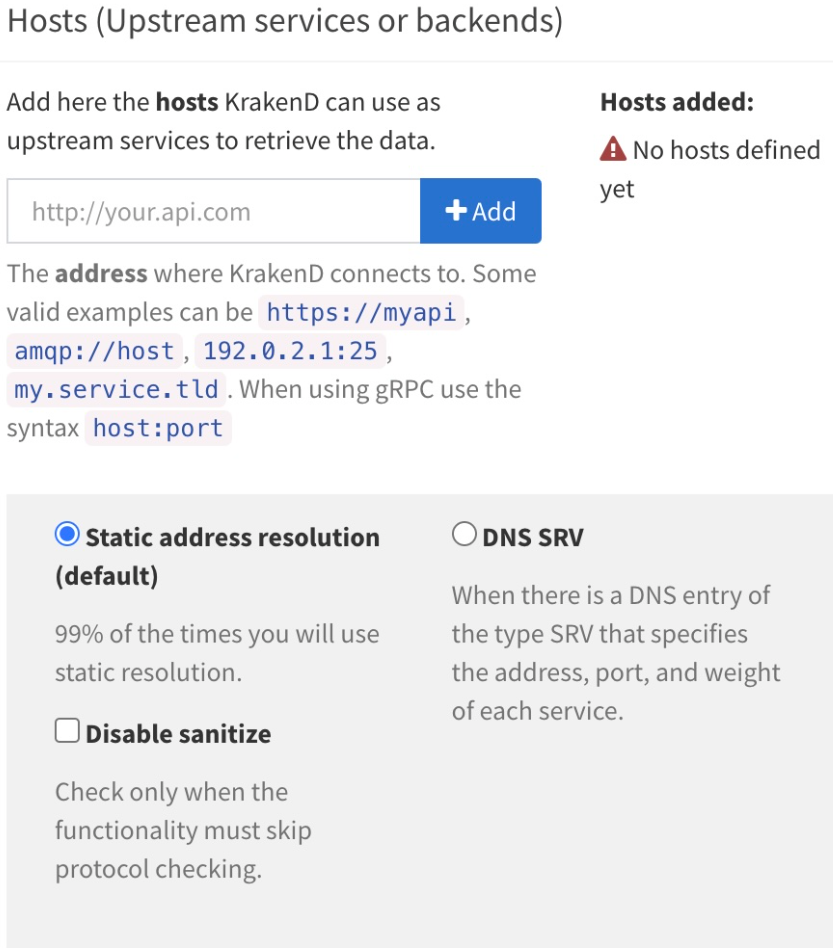Click the amqp://host example code

[94, 351]
